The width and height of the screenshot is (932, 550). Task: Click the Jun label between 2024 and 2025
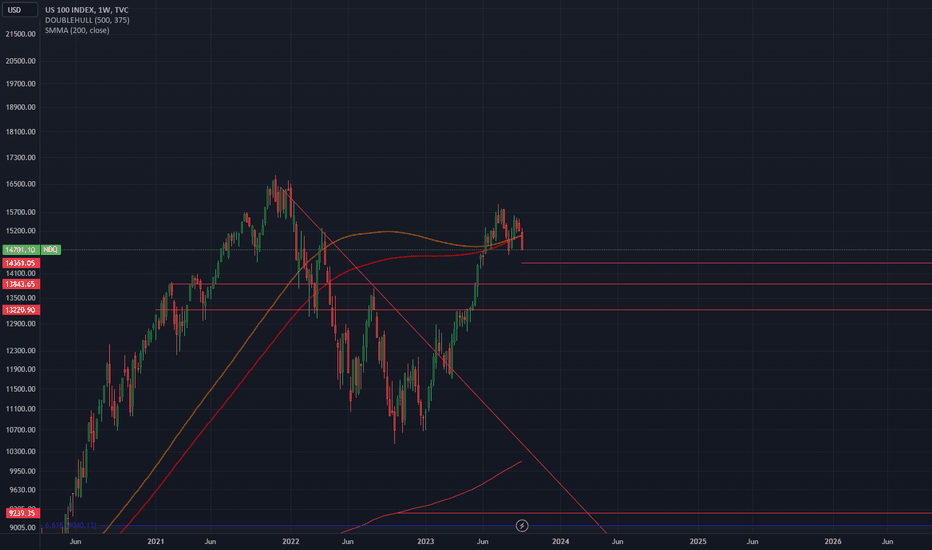pos(618,542)
